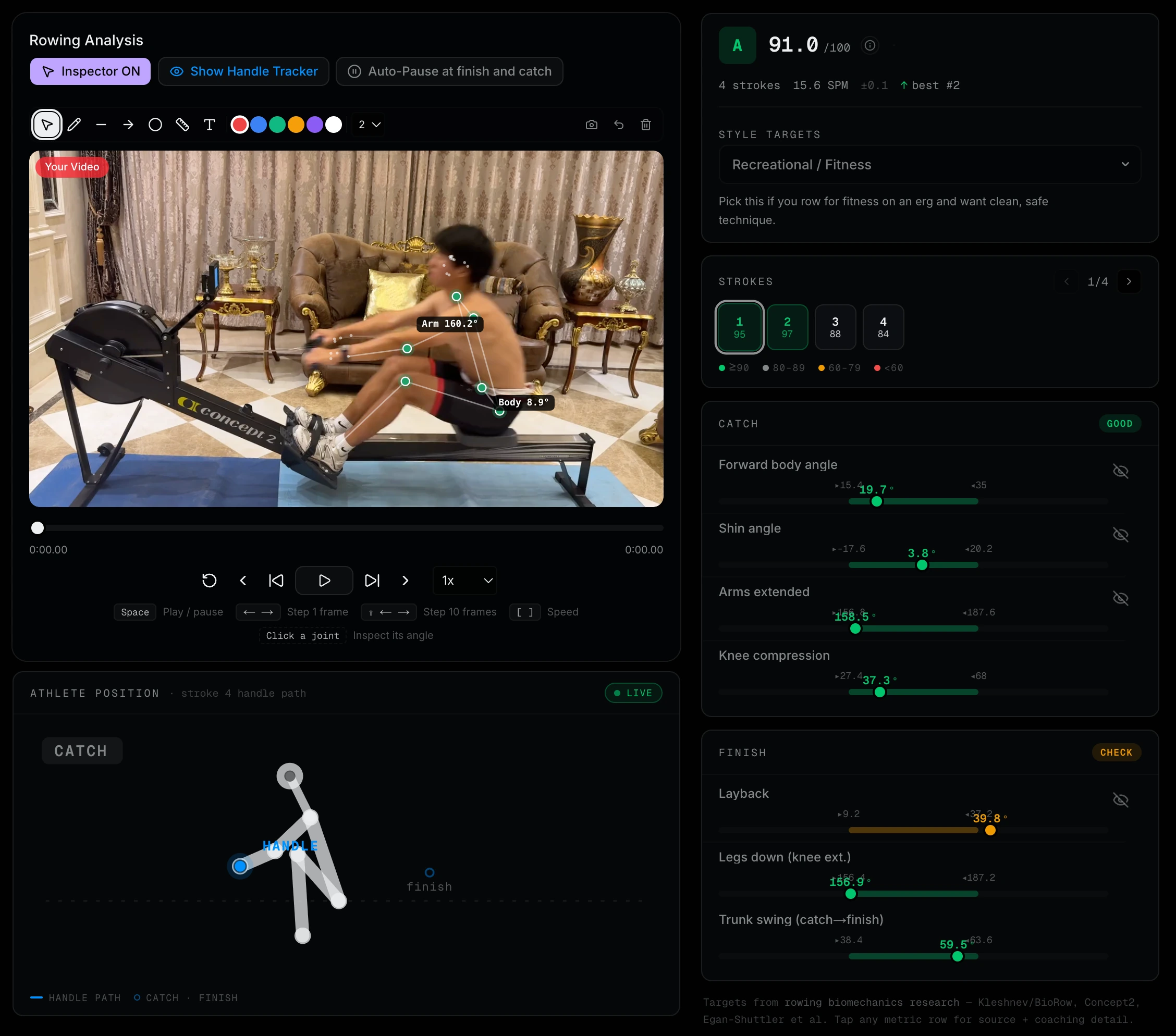1176x1036 pixels.
Task: Click the CHECK badge in Finish section
Action: (x=1116, y=753)
